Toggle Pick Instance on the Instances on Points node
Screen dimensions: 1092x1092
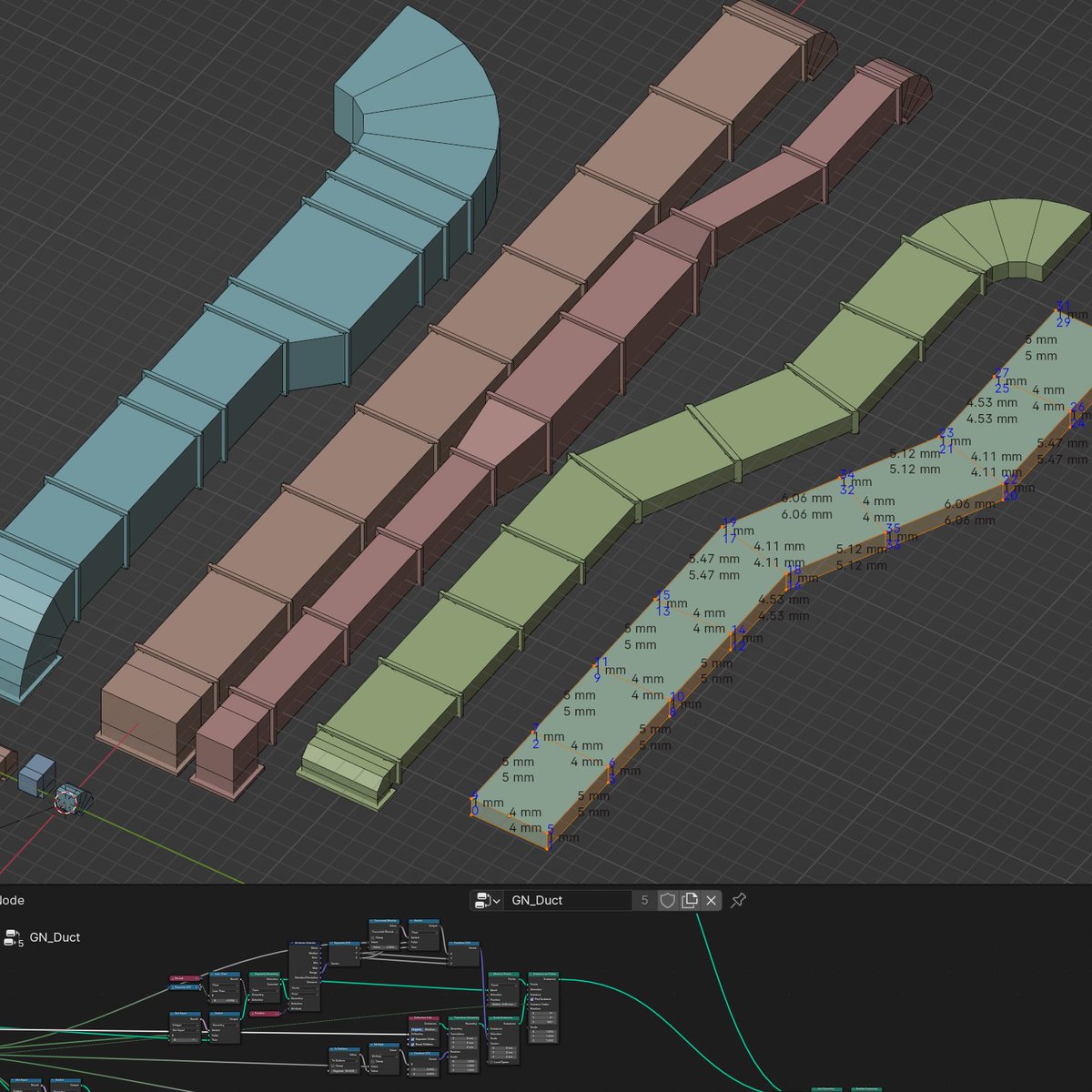point(531,999)
